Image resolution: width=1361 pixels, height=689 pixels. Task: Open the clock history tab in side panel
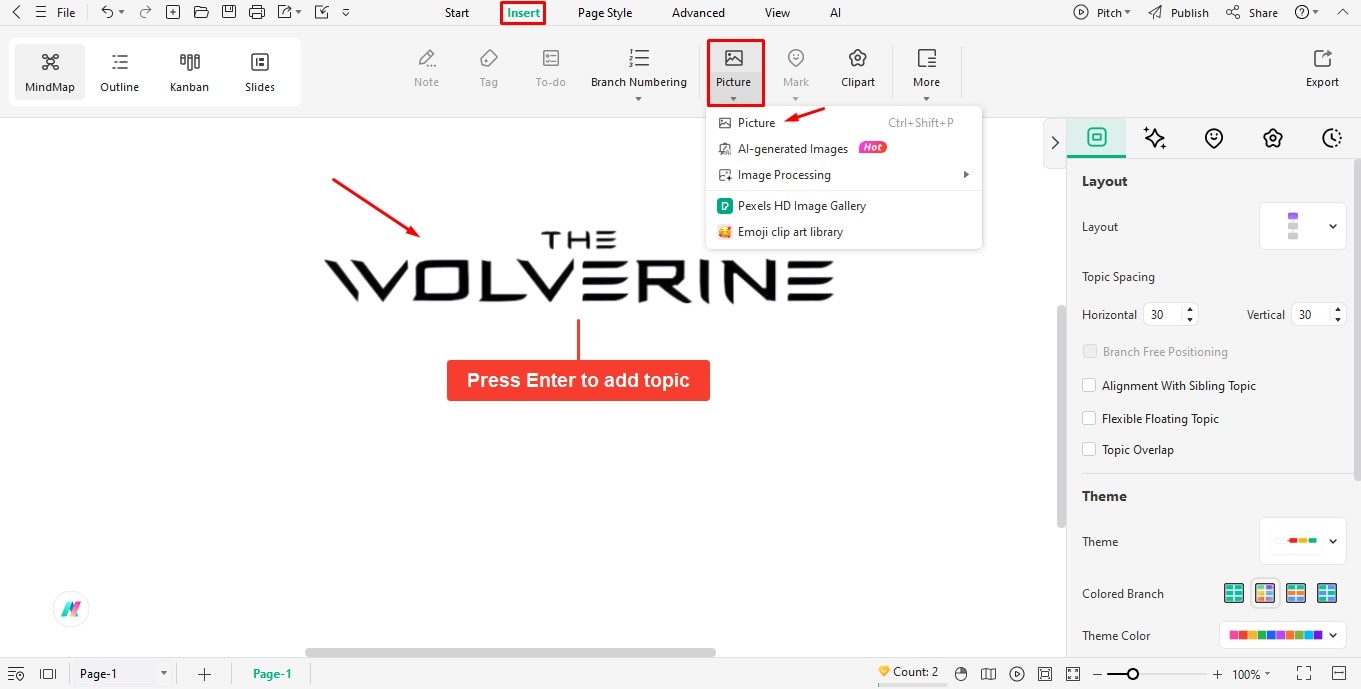coord(1331,139)
